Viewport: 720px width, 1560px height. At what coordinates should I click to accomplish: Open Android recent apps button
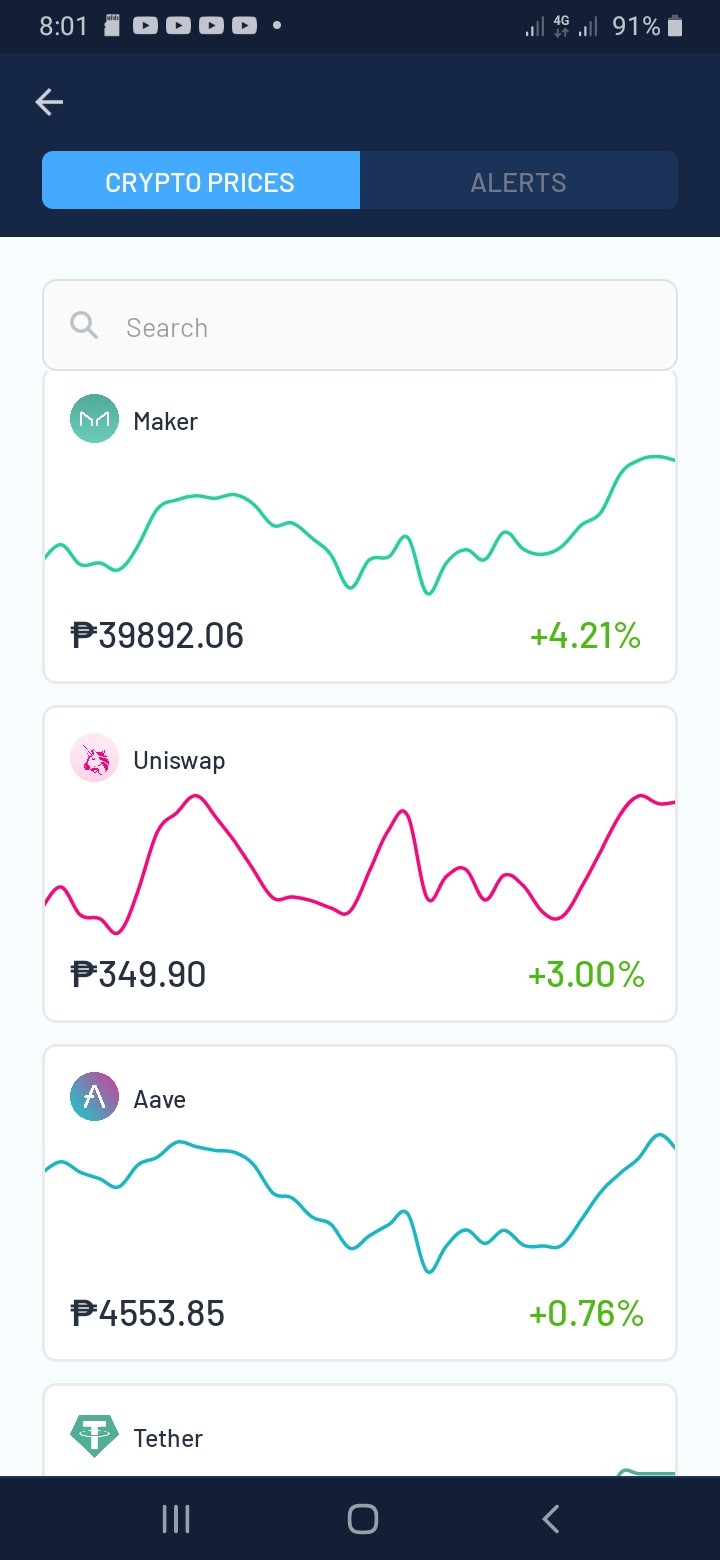coord(176,1519)
